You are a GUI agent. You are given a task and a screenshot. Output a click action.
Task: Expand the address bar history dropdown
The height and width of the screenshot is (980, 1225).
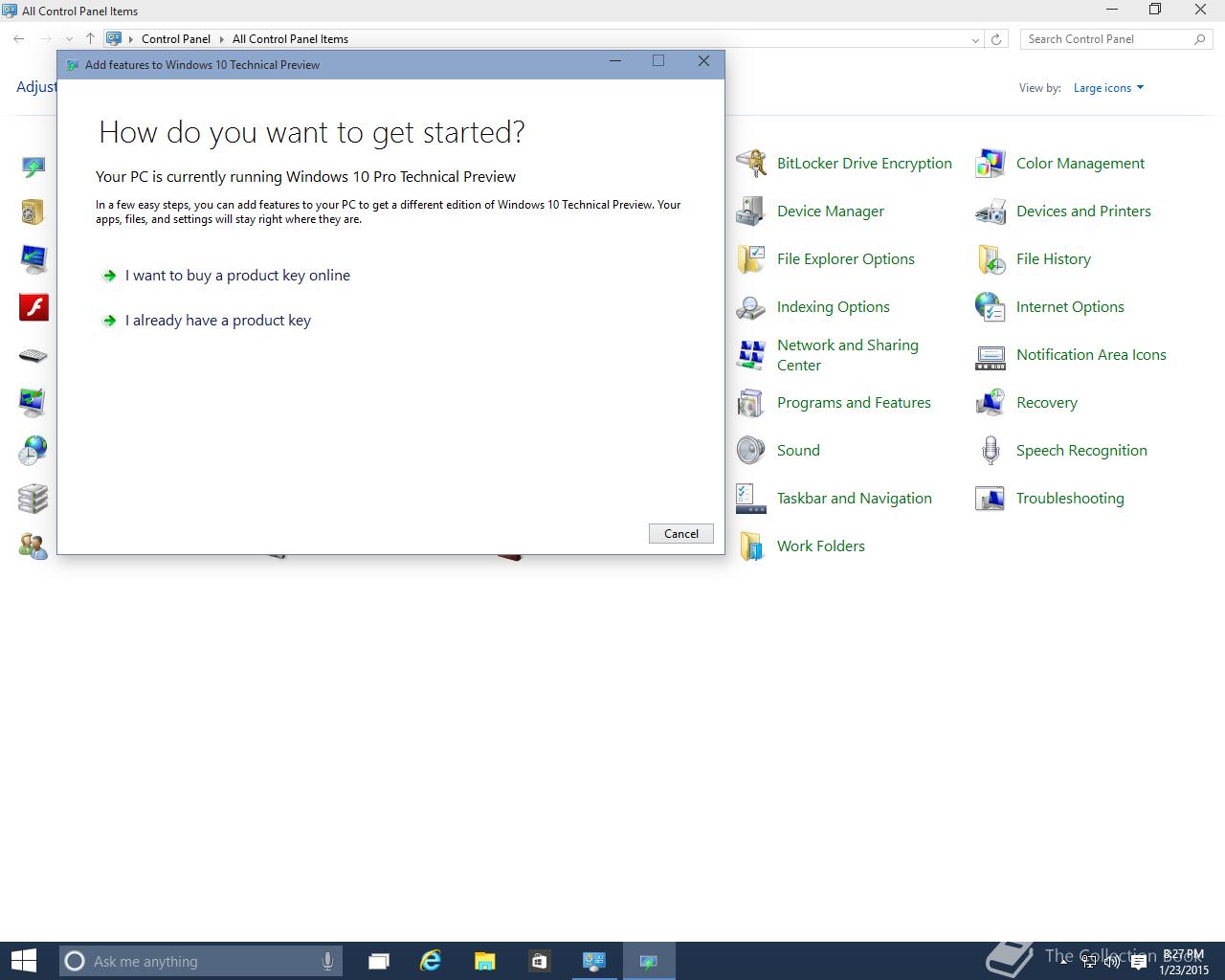[975, 39]
